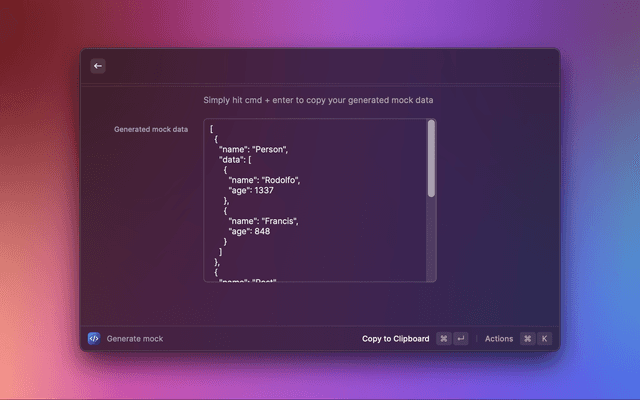Click the Enter key icon in the footer
This screenshot has height=400, width=640.
460,339
